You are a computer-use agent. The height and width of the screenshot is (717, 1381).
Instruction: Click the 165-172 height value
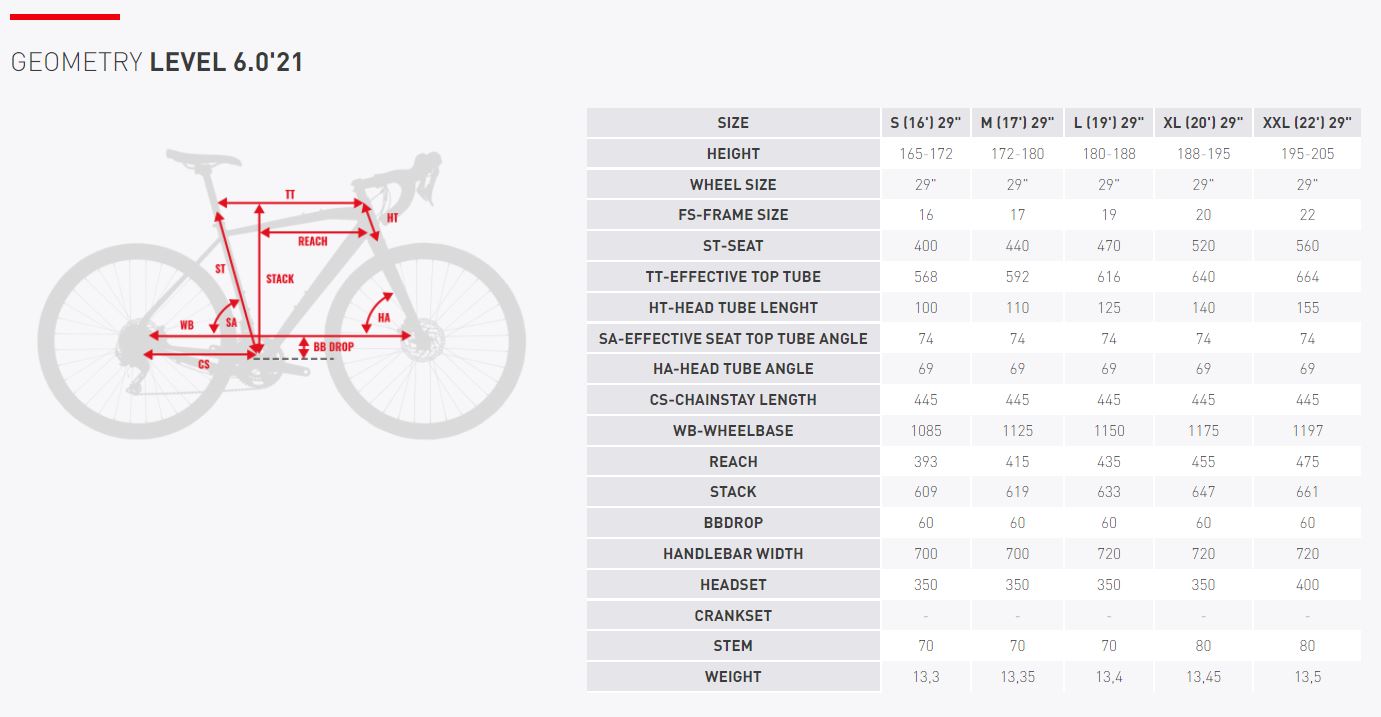925,154
